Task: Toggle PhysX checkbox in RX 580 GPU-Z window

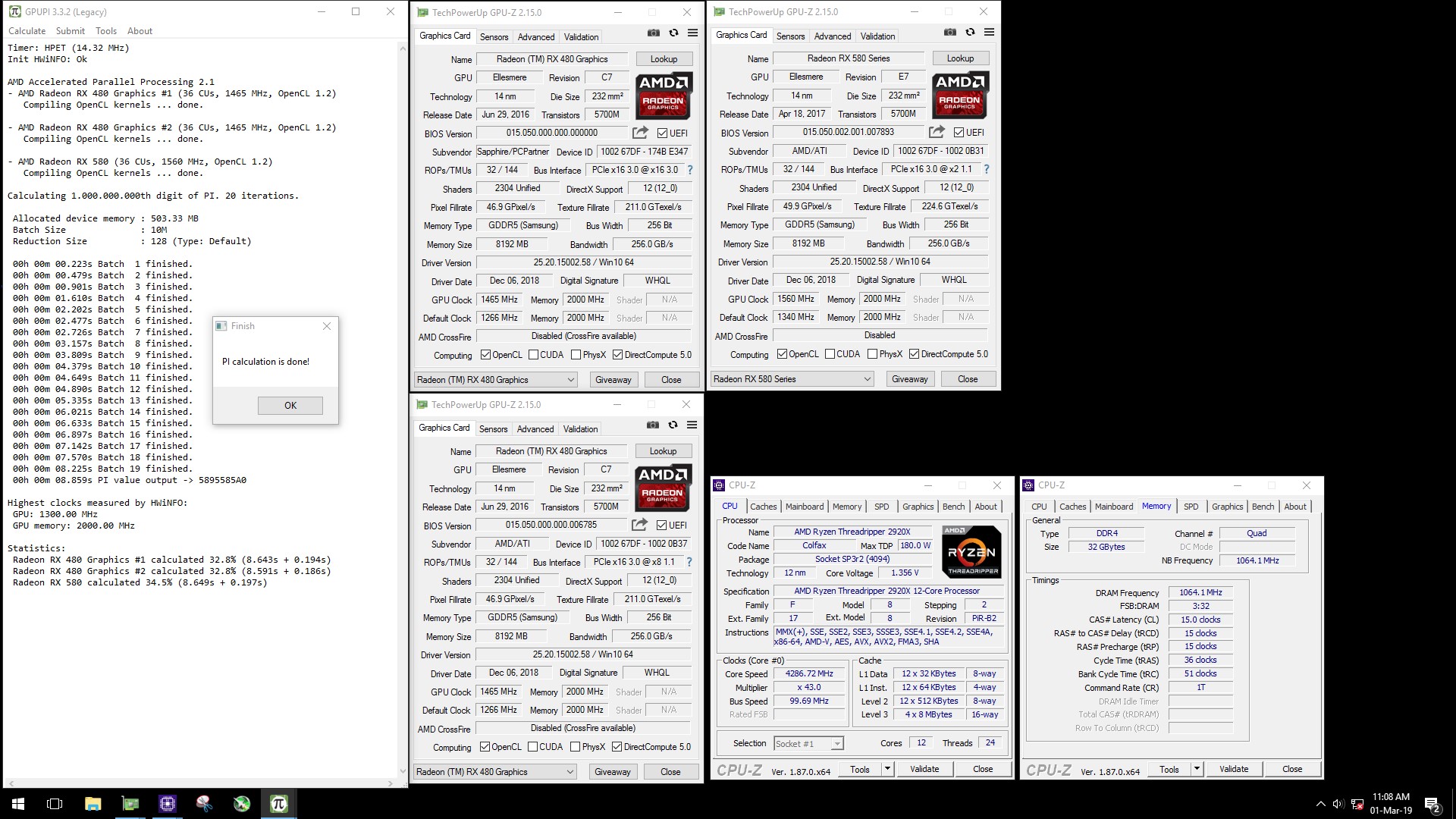Action: [873, 354]
